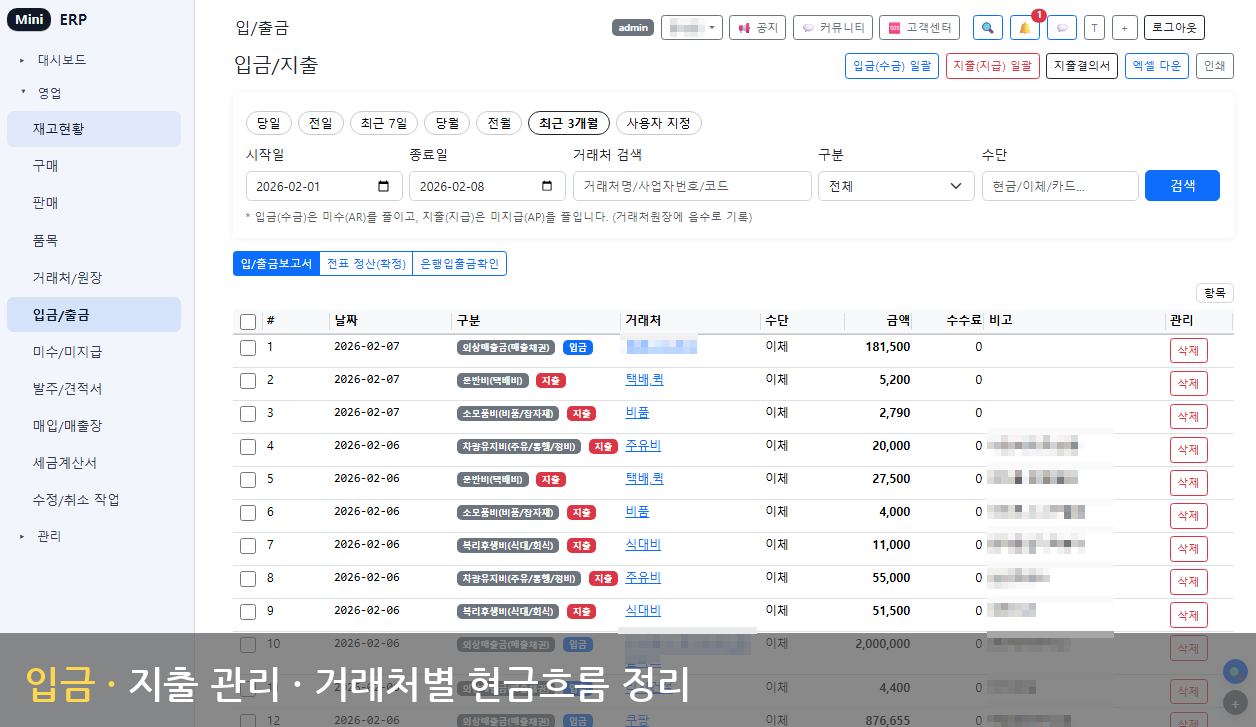Image resolution: width=1256 pixels, height=727 pixels.
Task: Open 택배,퀵 vendor link in row 2
Action: point(645,379)
